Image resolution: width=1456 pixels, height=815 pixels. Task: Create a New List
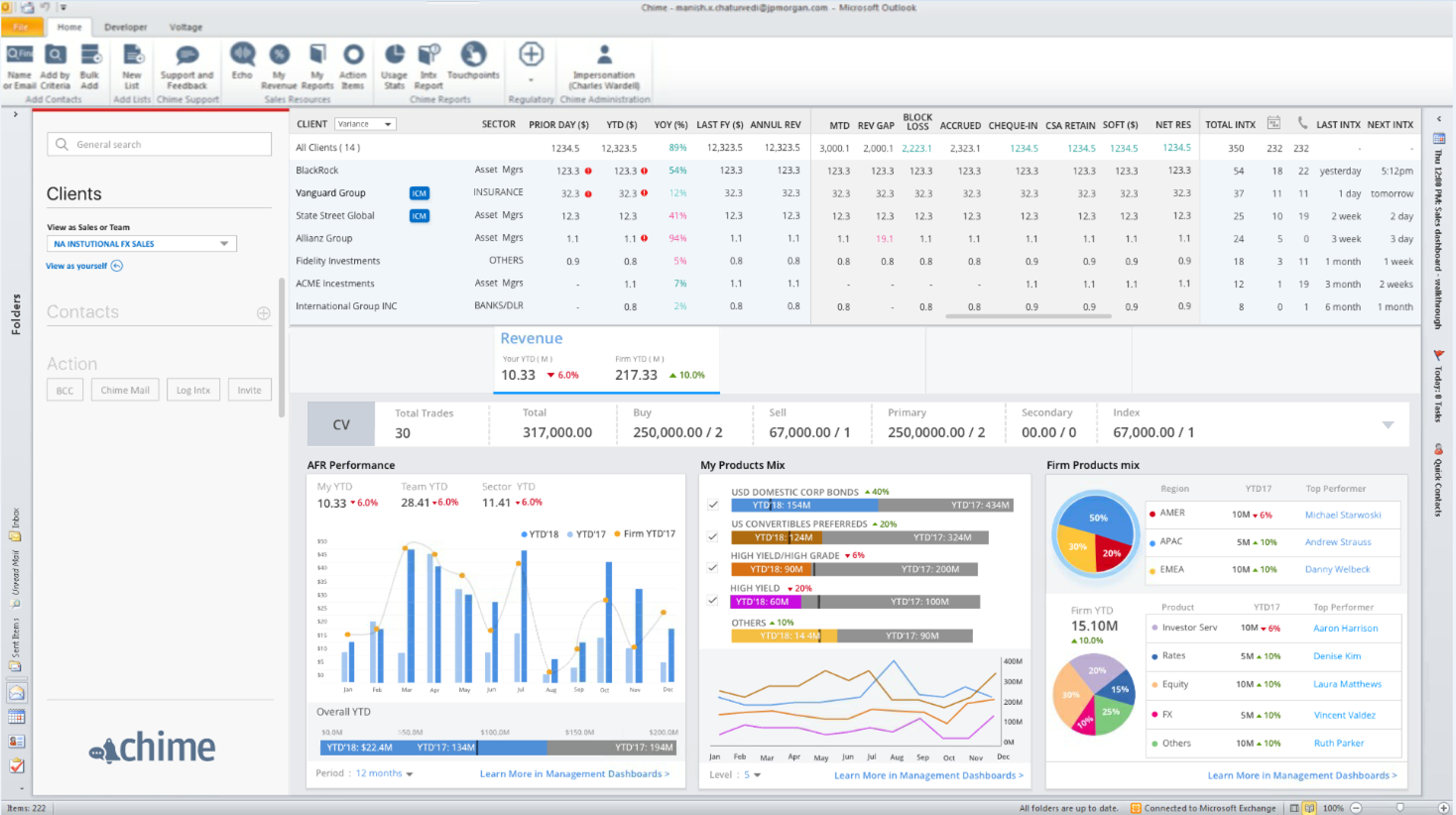tap(132, 66)
